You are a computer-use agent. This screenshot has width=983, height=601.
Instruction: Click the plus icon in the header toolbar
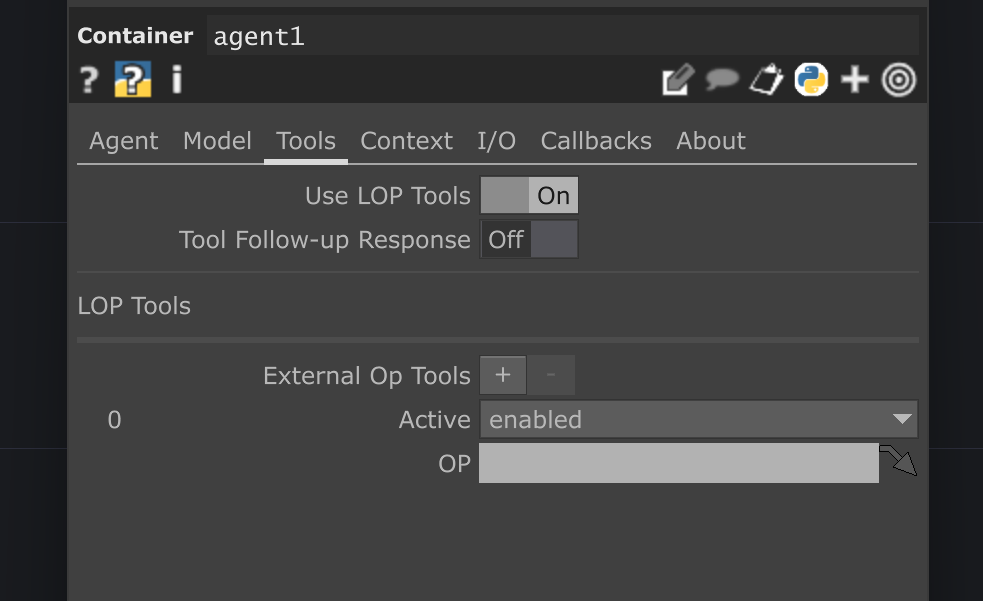[854, 79]
